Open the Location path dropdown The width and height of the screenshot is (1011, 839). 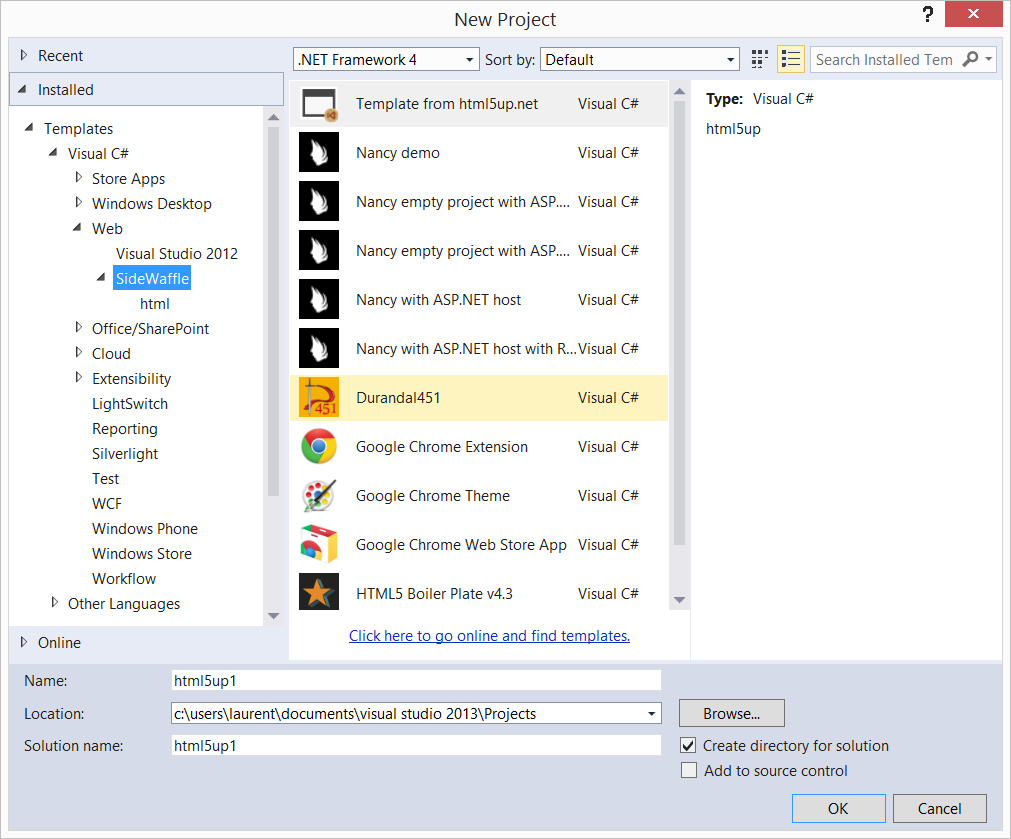(651, 714)
